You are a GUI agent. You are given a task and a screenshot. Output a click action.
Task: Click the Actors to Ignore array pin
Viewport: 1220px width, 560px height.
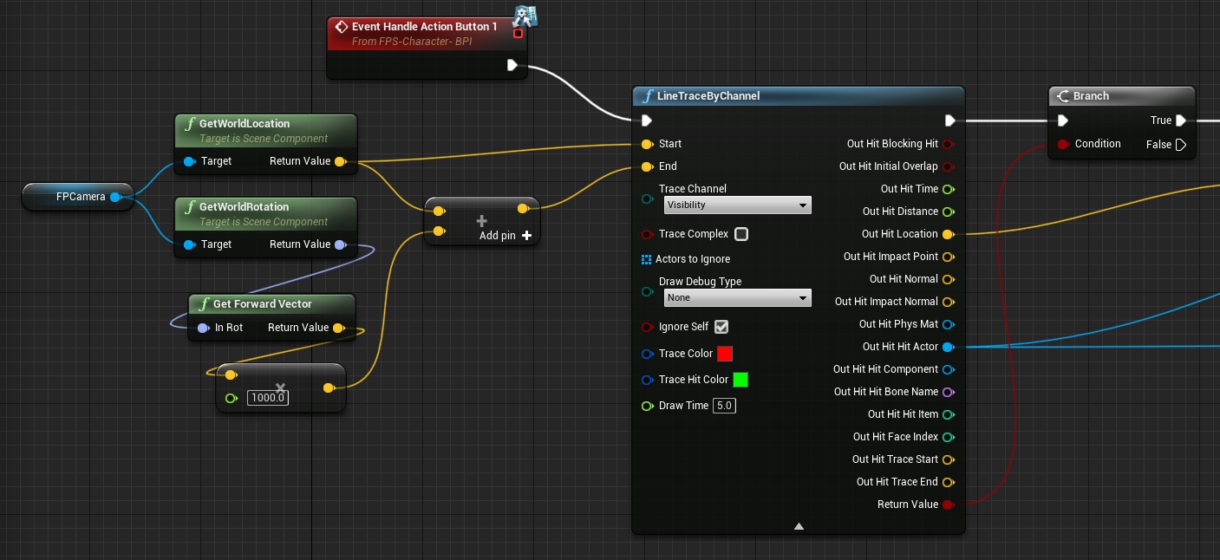646,260
